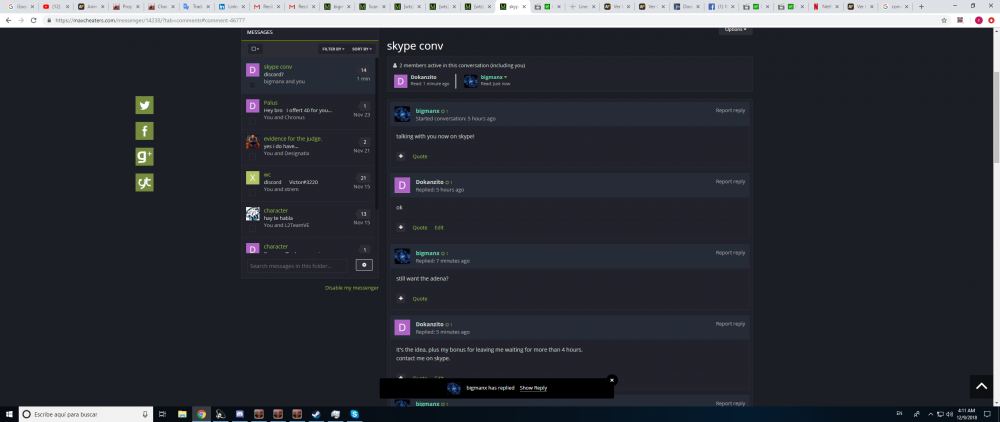Click the Google Plus share icon
Screen dimensions: 1000x422
point(145,156)
